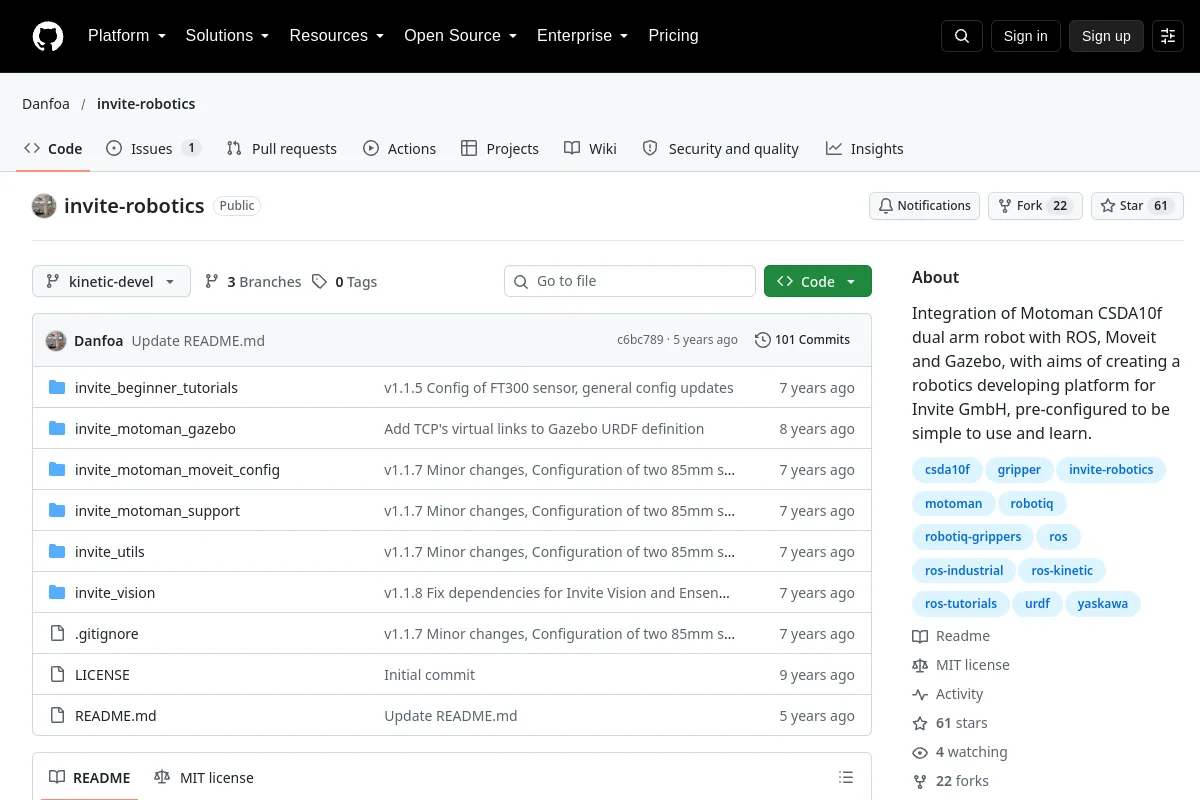Click the csda10f topic tag

pyautogui.click(x=947, y=470)
